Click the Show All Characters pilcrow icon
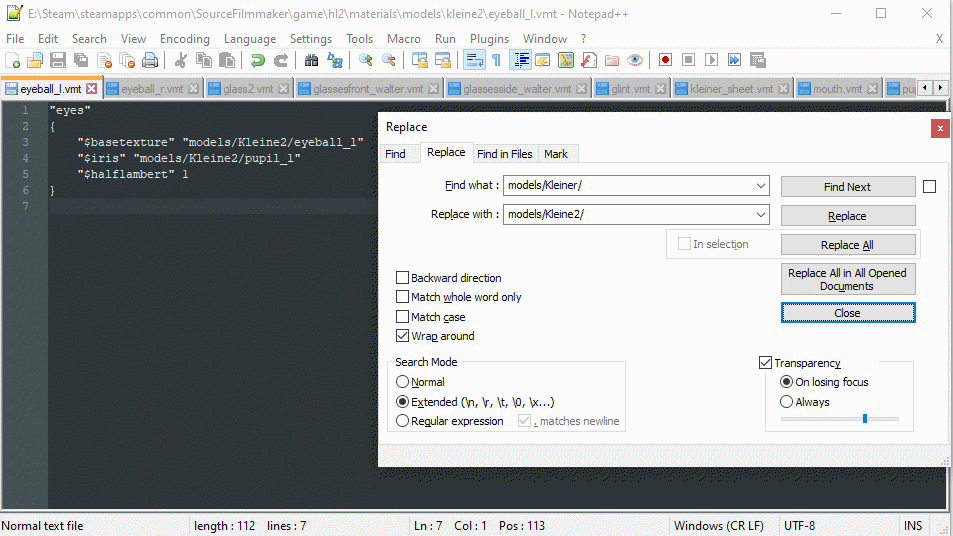The width and height of the screenshot is (953, 536). point(496,61)
